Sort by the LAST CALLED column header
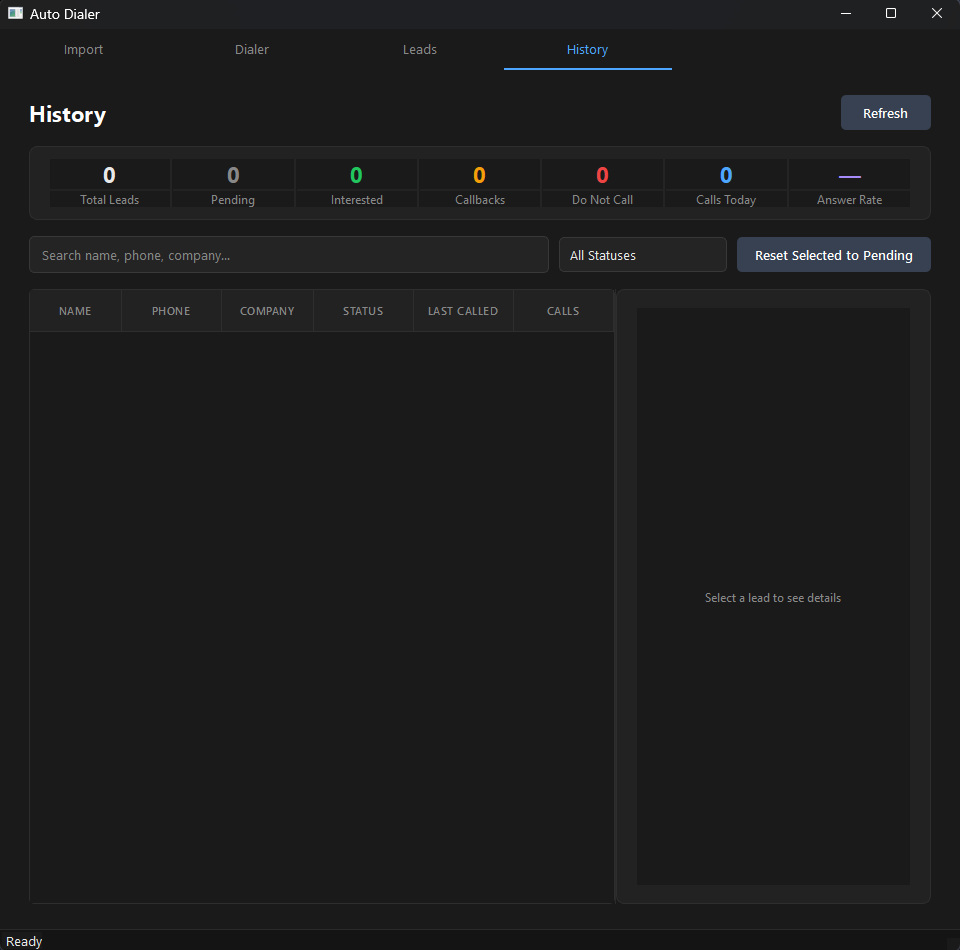 coord(463,311)
